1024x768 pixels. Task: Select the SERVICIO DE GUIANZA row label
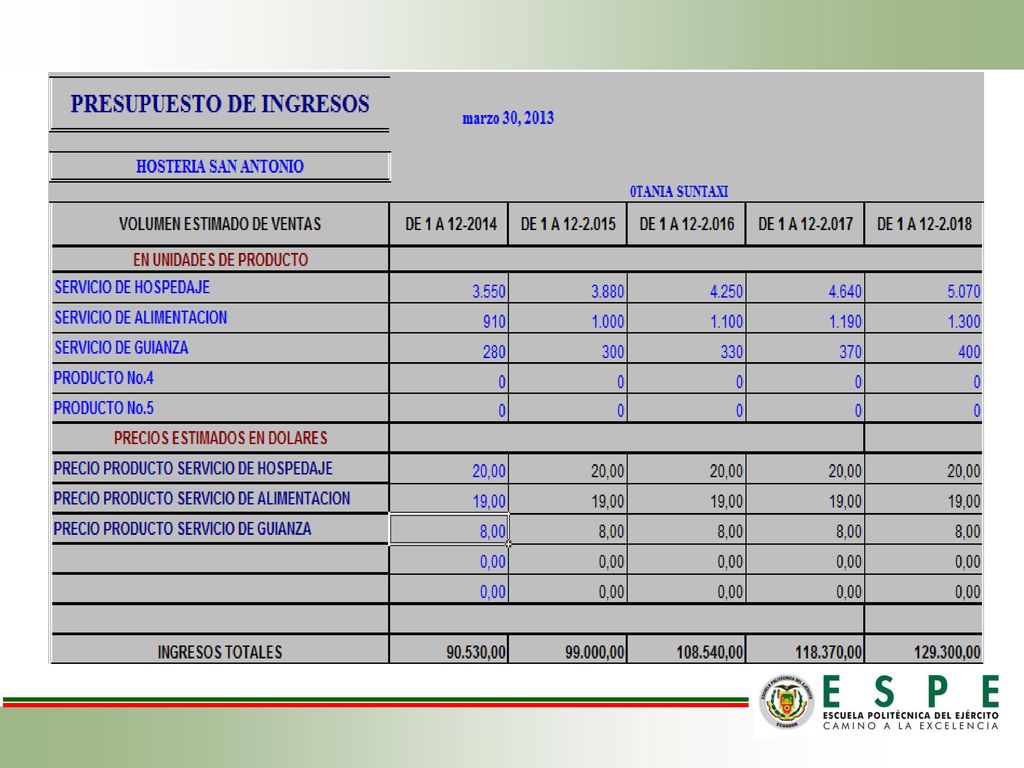point(121,347)
